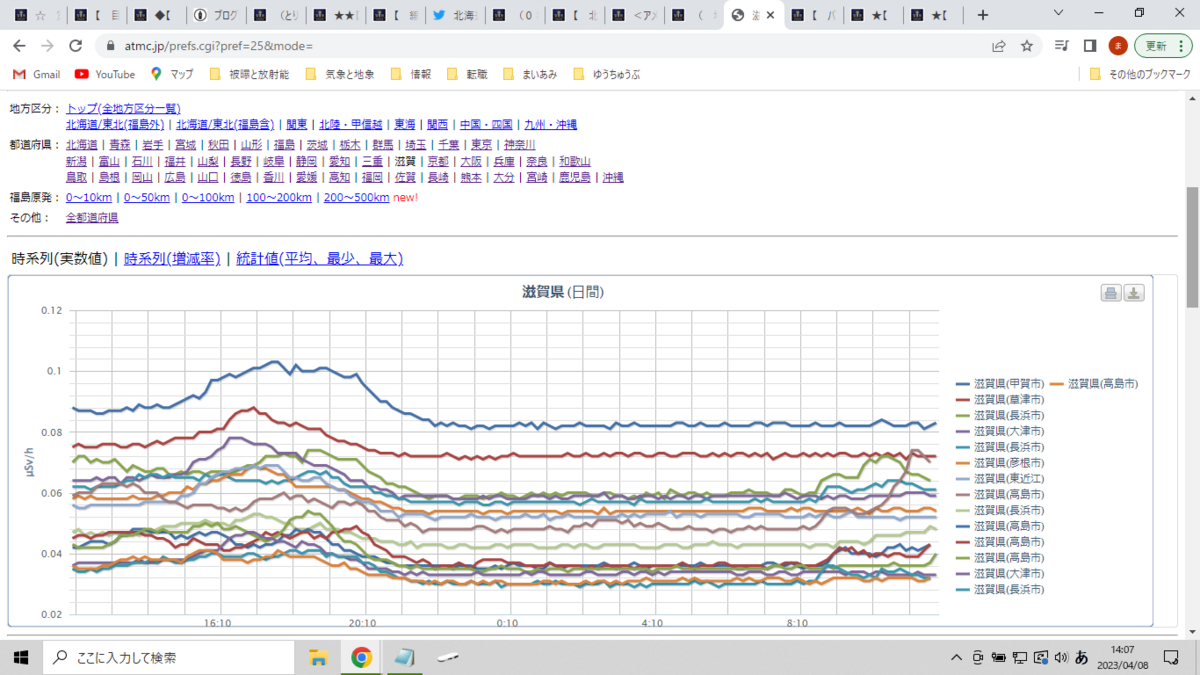1200x675 pixels.
Task: Click the page vertical scrollbar thumb
Action: 1192,247
